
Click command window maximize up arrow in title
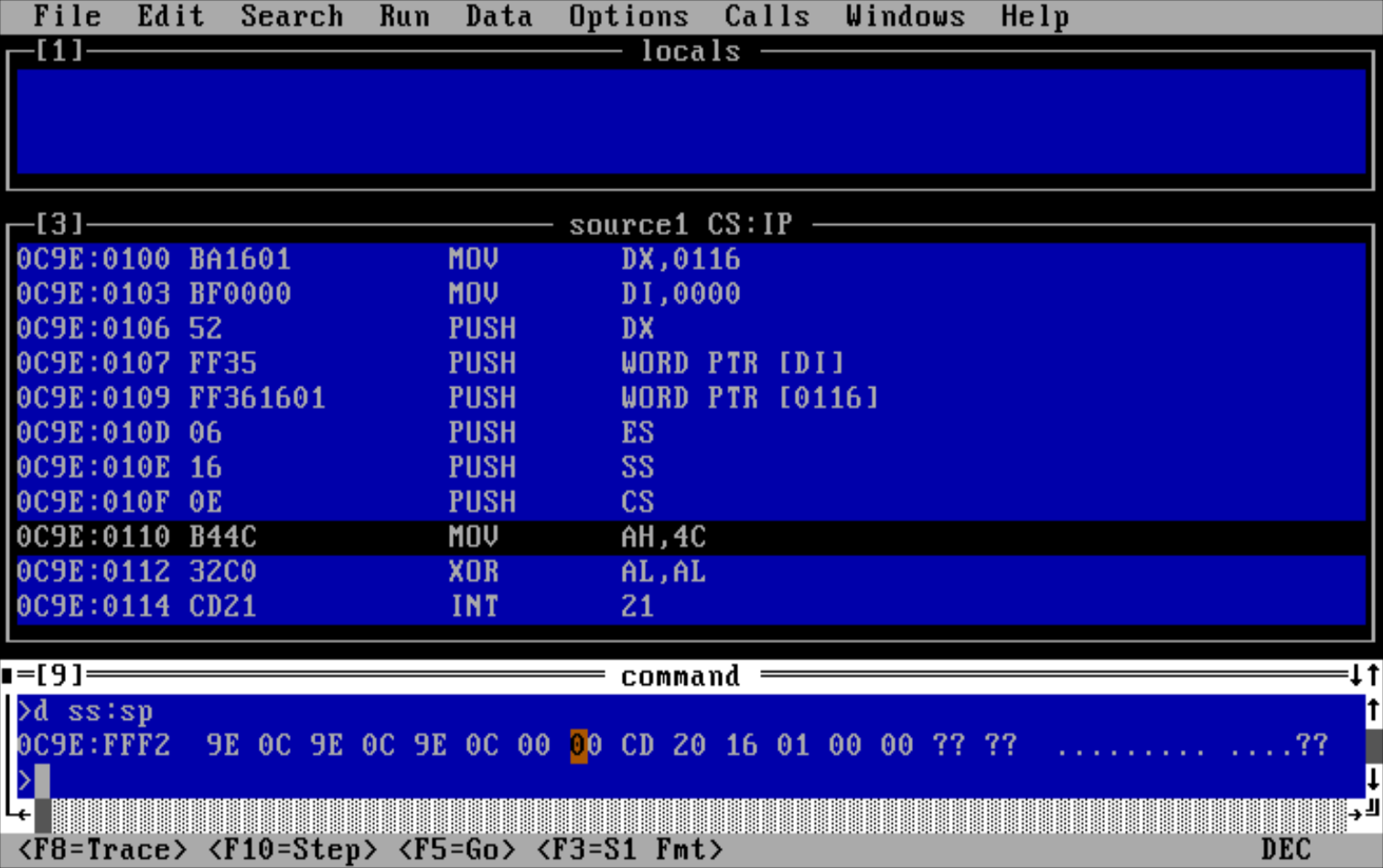1373,675
